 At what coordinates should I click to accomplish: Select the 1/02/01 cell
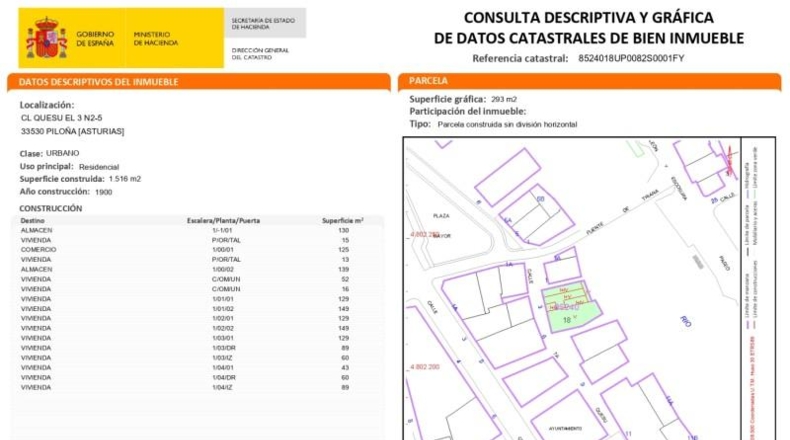pos(223,319)
